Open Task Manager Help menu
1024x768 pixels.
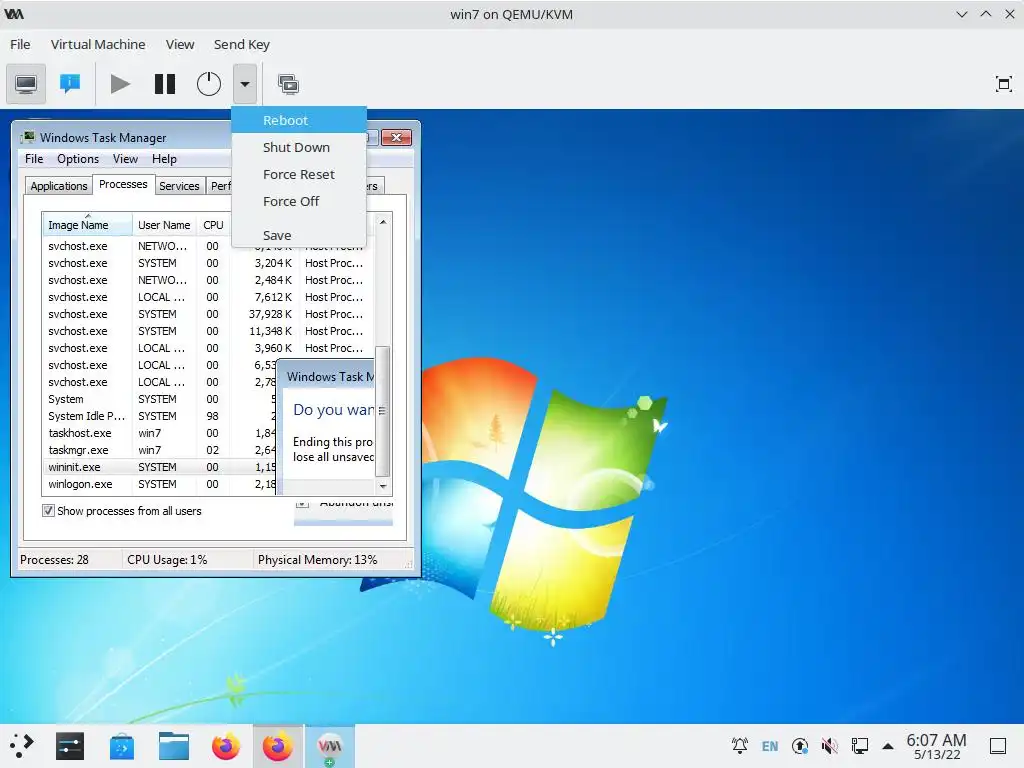click(164, 159)
